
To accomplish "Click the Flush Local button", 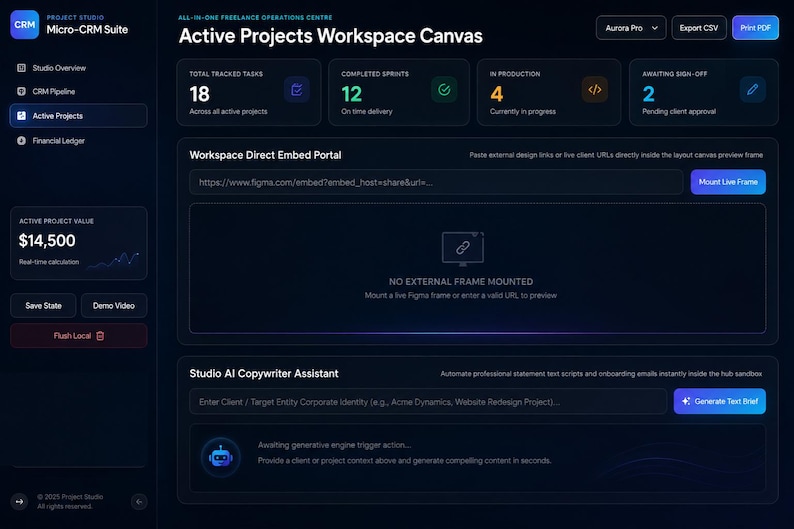I will pos(78,336).
